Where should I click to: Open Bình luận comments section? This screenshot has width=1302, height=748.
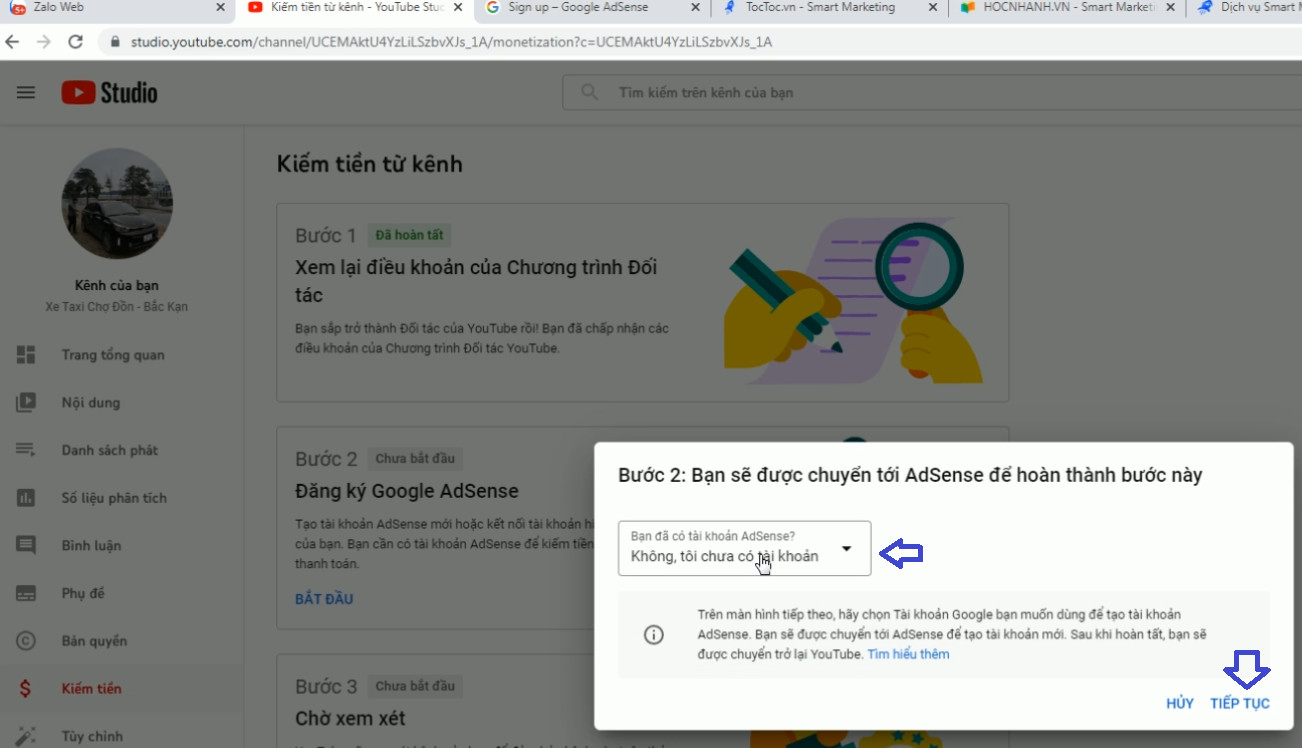click(90, 545)
